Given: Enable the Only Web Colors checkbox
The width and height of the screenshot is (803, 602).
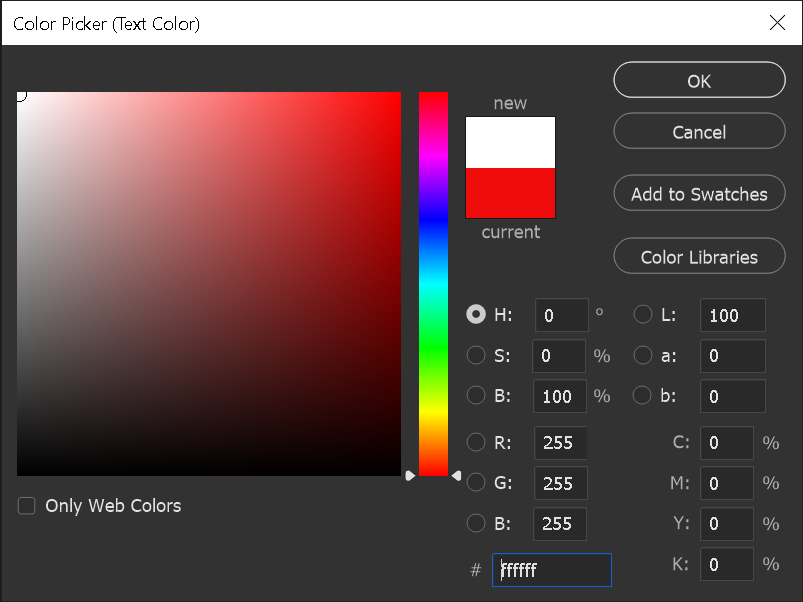Looking at the screenshot, I should pyautogui.click(x=26, y=506).
